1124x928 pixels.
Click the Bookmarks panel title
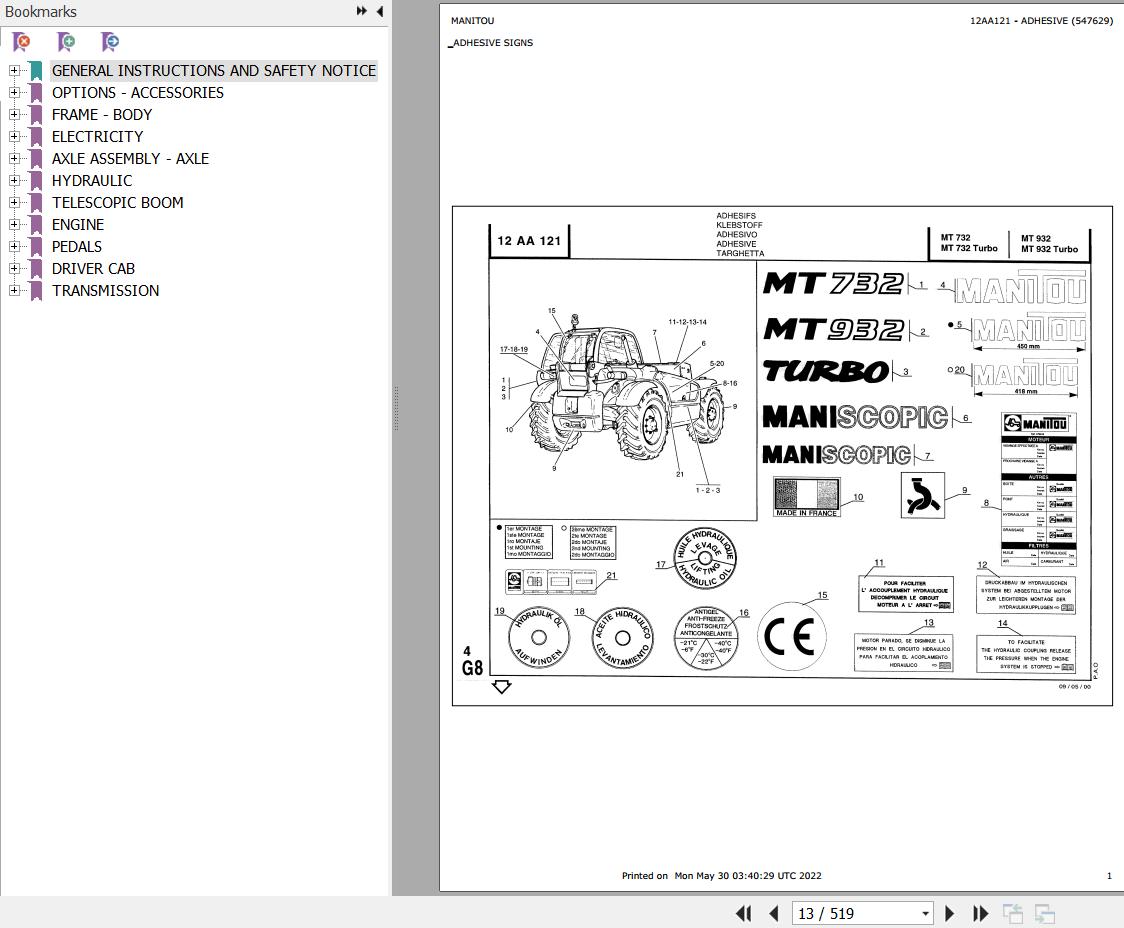point(41,11)
